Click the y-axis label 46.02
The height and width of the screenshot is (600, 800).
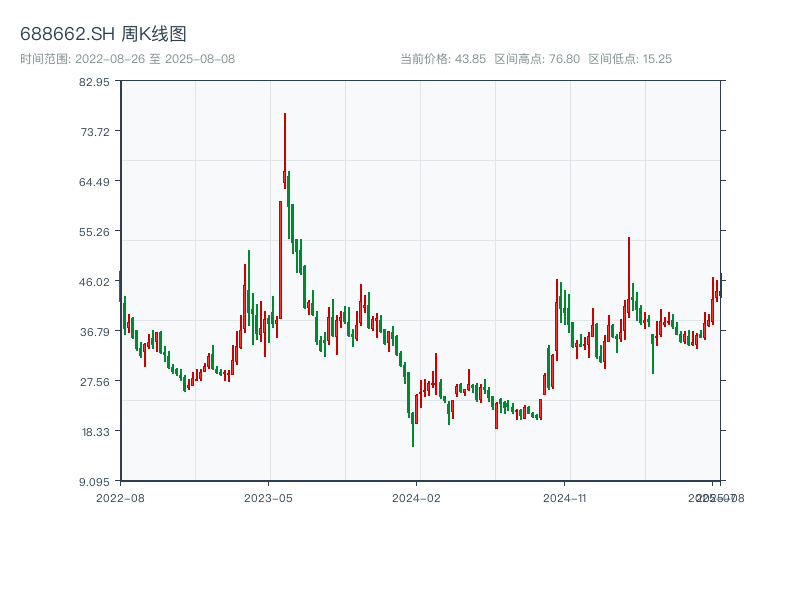(x=94, y=282)
